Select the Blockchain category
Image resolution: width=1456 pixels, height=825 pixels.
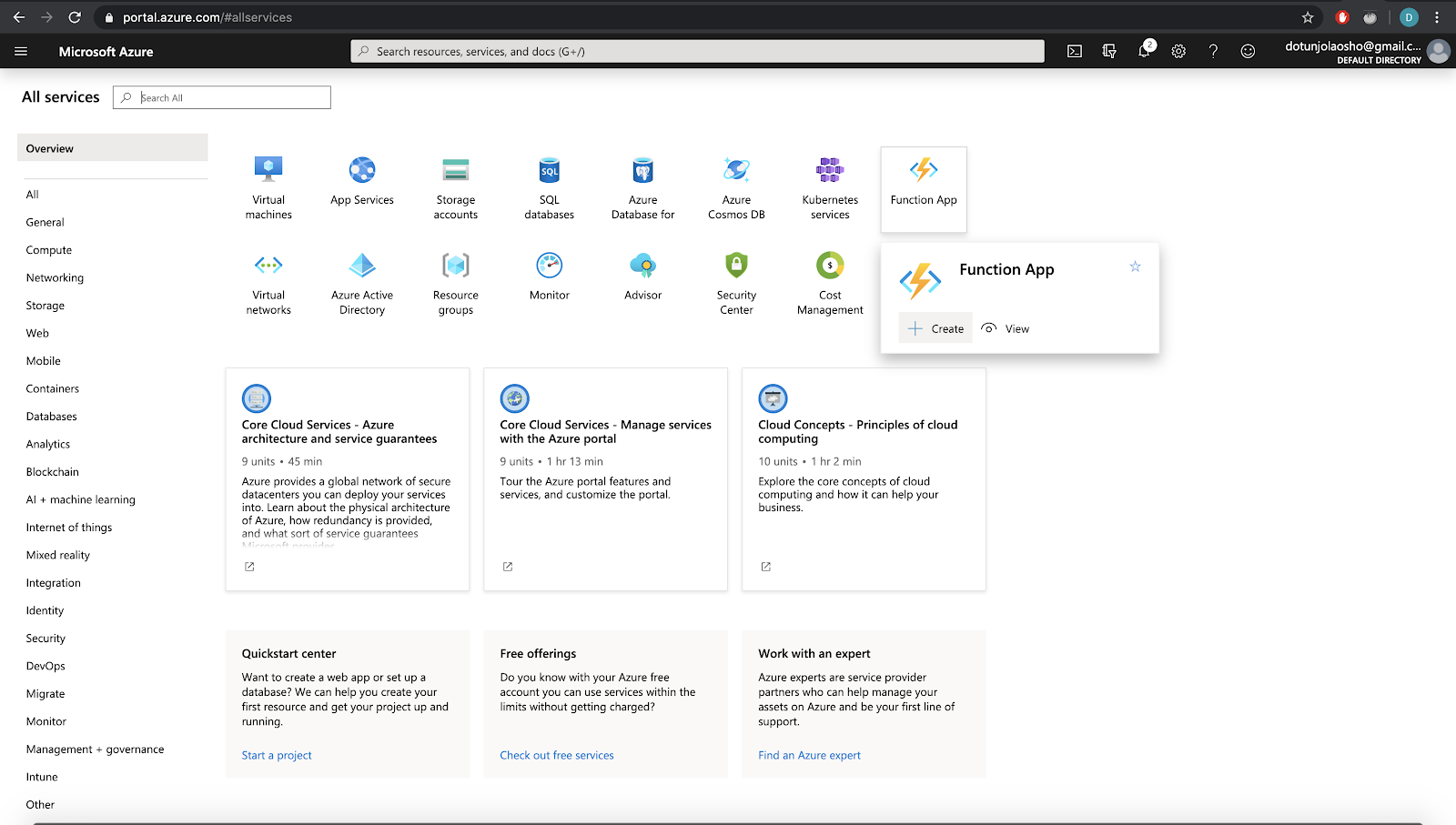[x=53, y=472]
